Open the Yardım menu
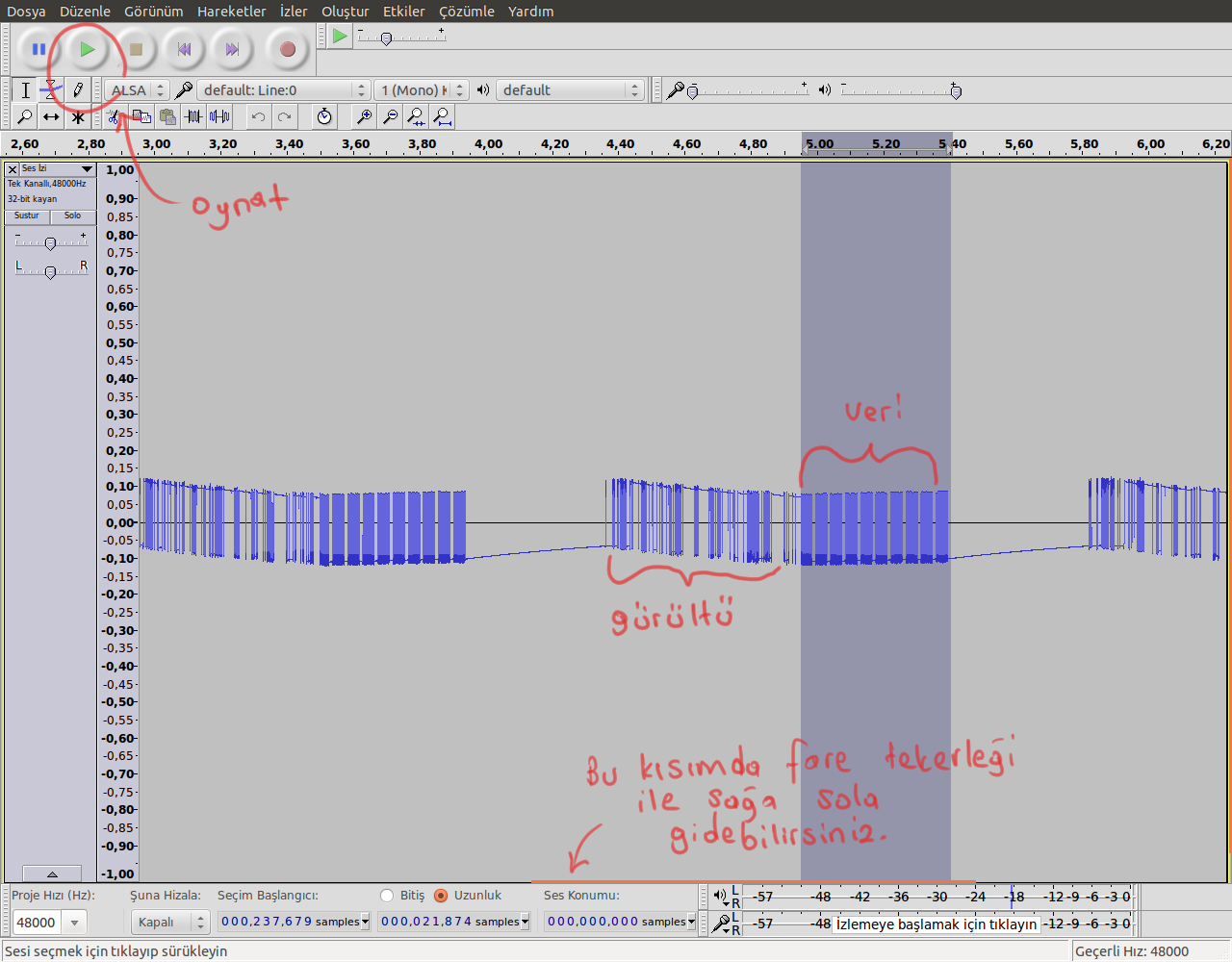The height and width of the screenshot is (962, 1232). pos(530,12)
